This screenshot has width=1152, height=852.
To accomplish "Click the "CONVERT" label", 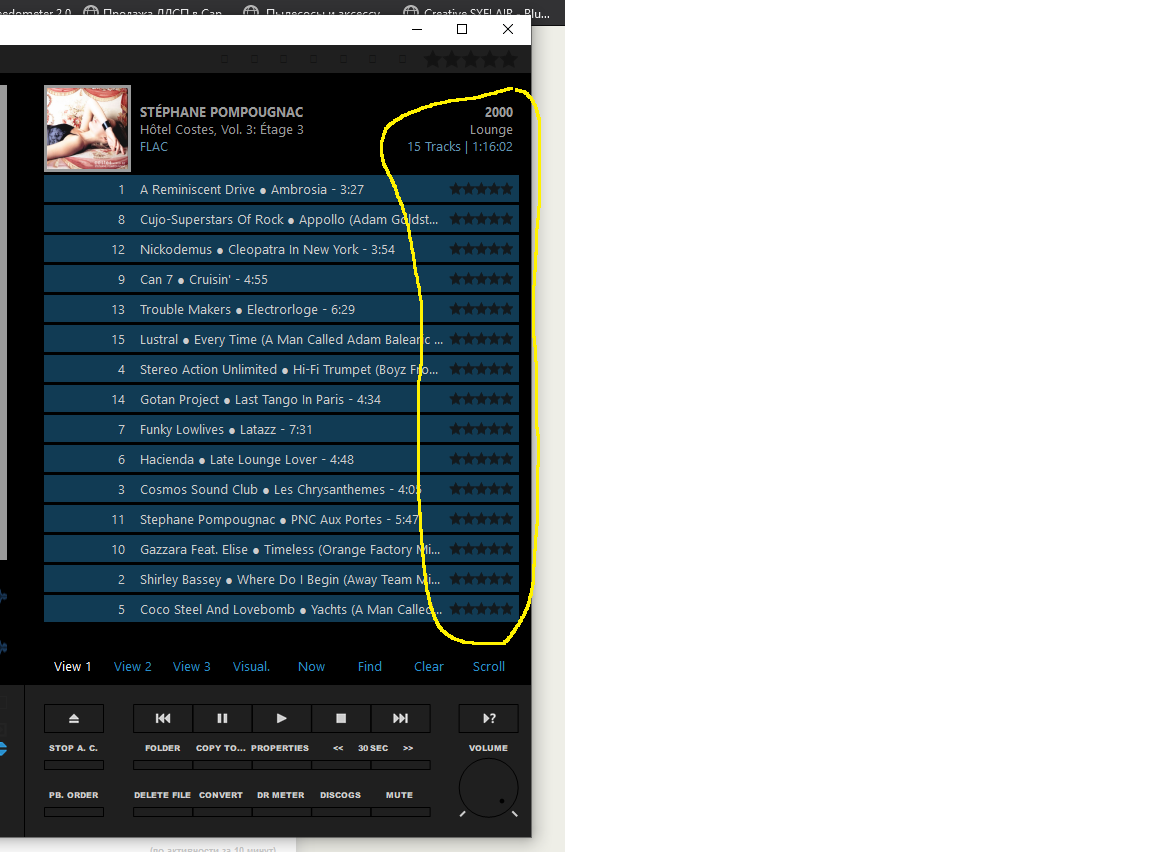I will coord(221,795).
